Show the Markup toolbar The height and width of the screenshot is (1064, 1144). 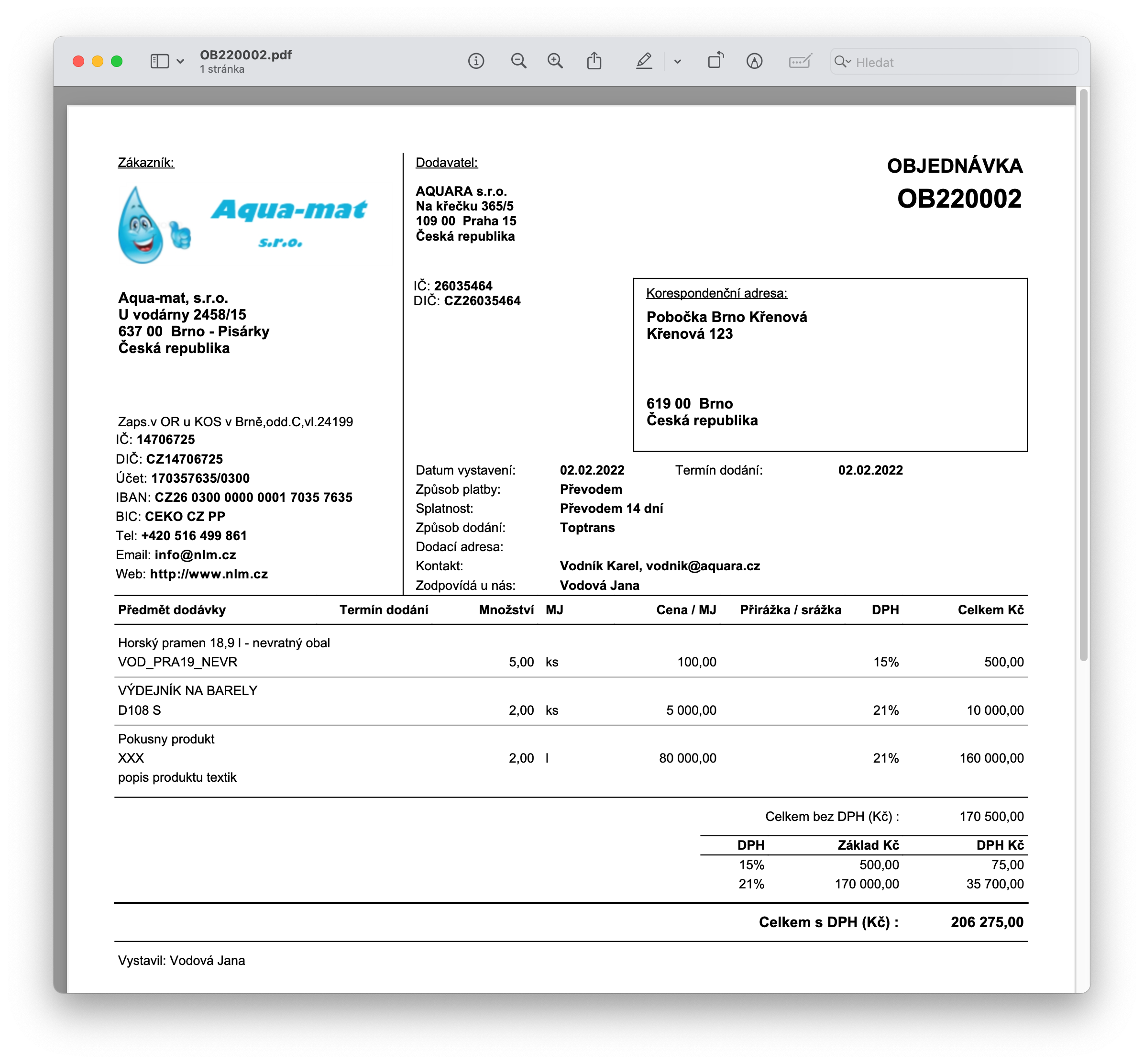tap(754, 61)
